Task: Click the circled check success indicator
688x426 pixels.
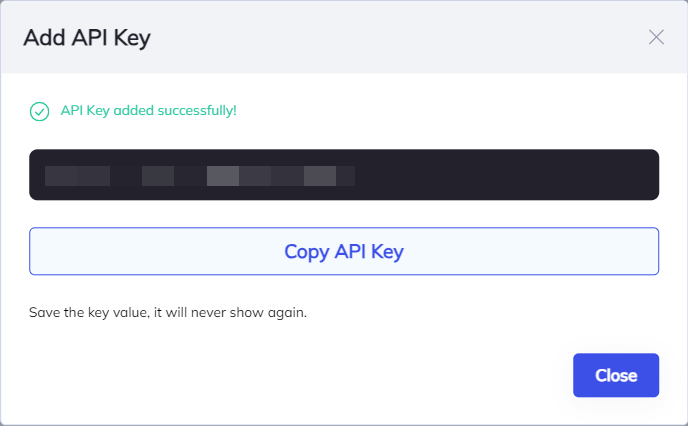Action: point(39,111)
